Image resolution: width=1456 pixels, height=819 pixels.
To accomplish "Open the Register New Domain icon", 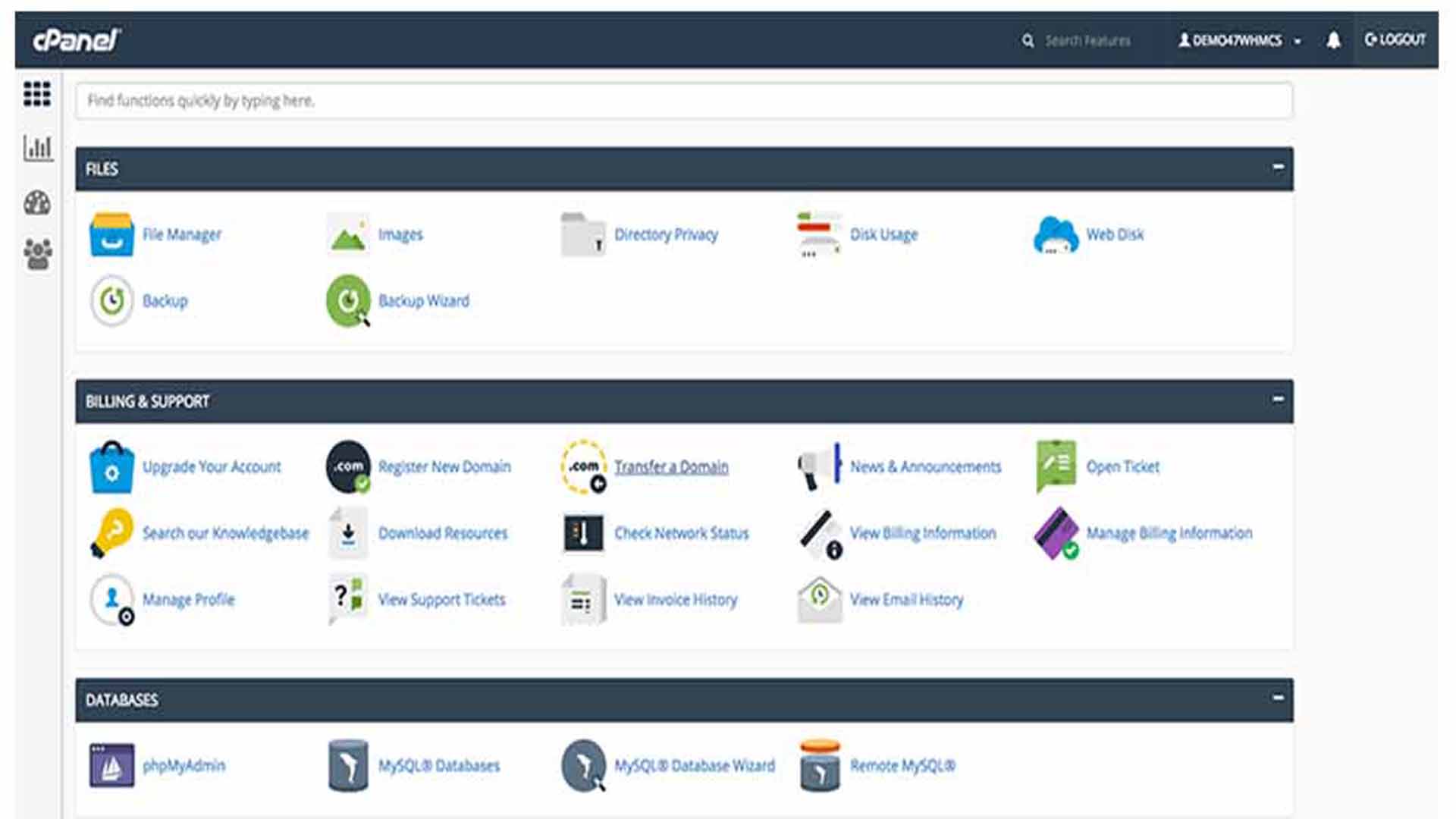I will point(348,466).
